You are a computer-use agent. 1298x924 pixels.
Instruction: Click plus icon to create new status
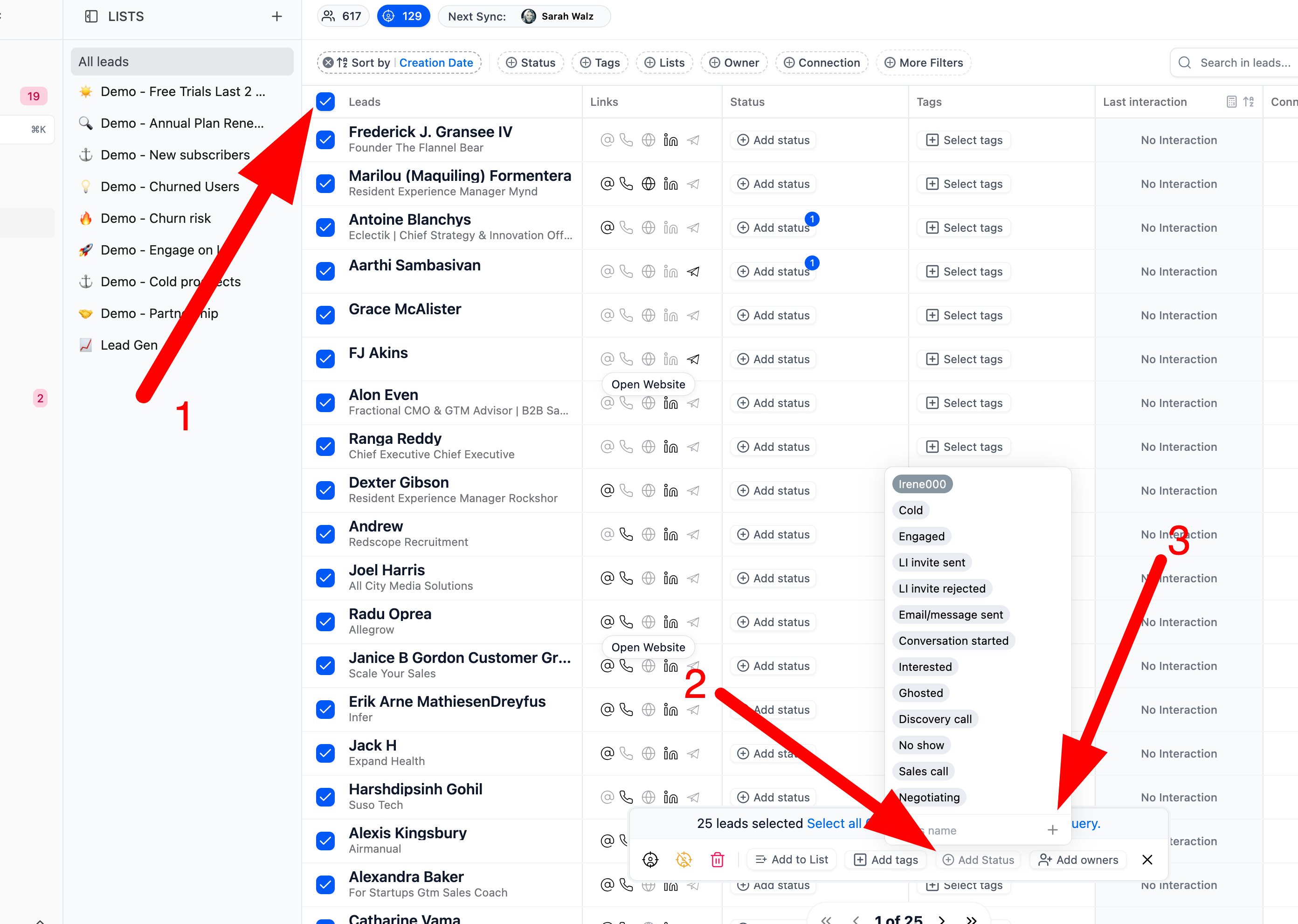coord(1052,830)
